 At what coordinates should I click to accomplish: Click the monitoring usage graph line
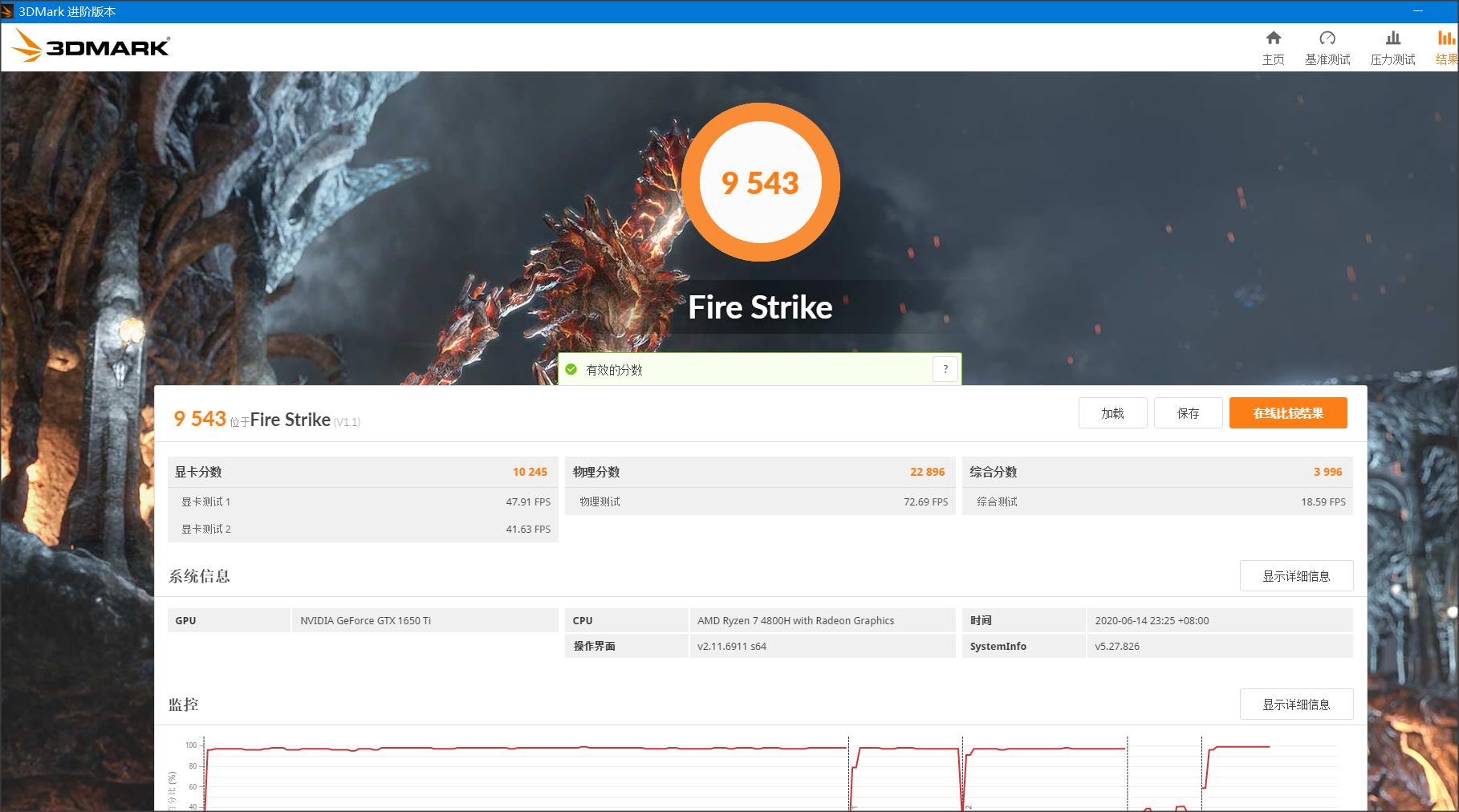[x=522, y=749]
